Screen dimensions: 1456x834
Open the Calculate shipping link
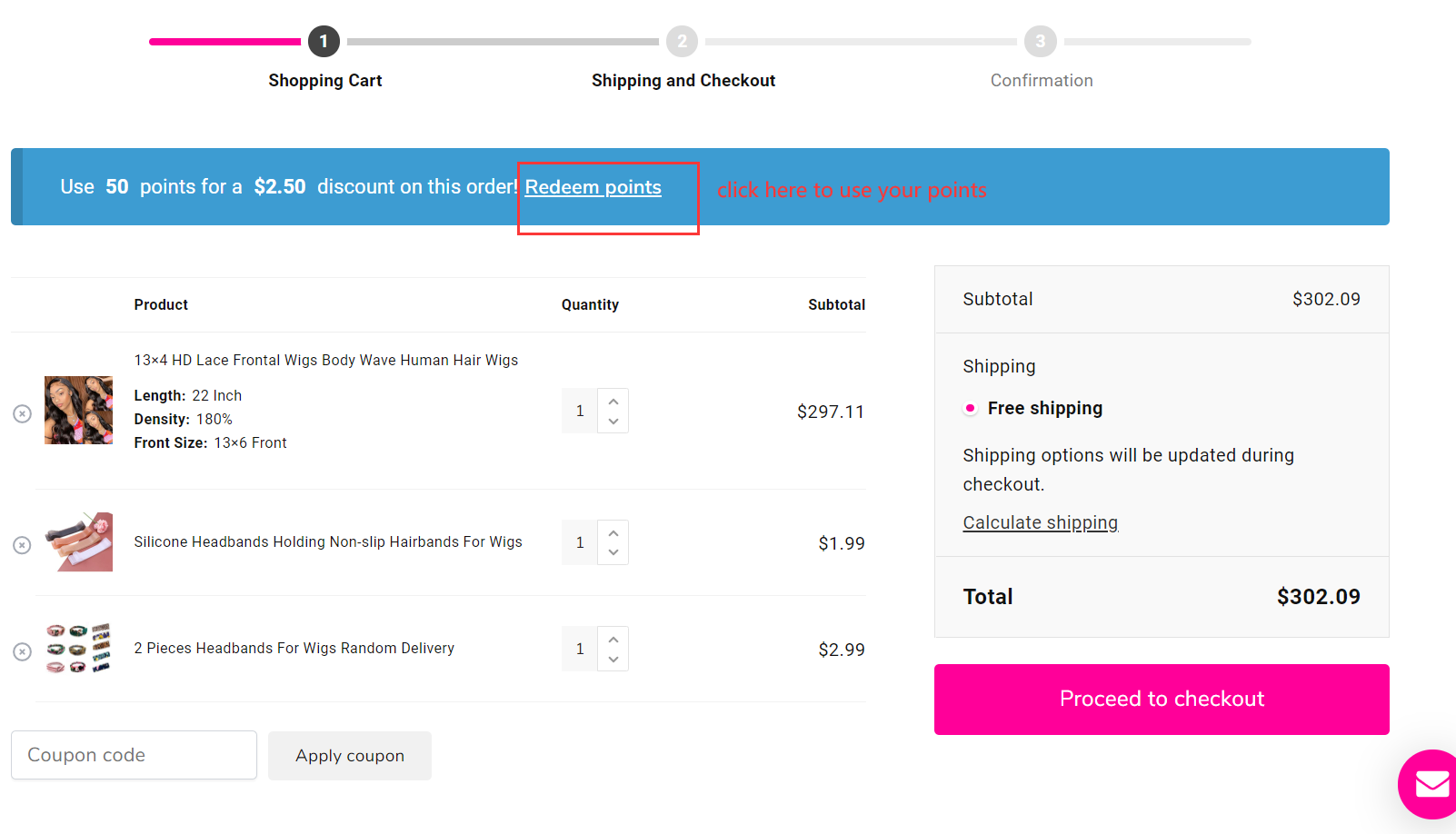[1041, 522]
